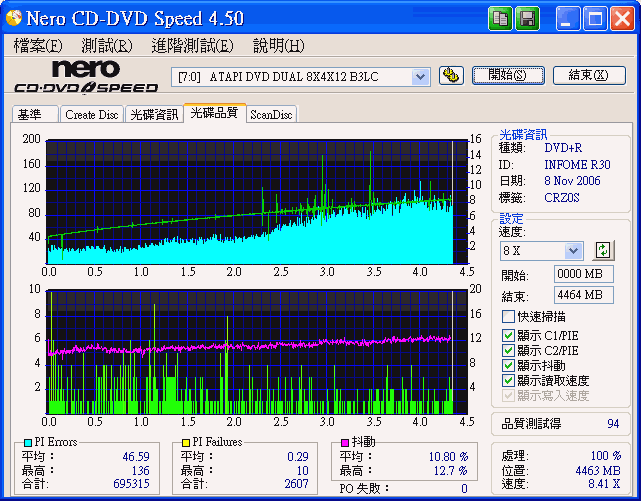The image size is (641, 501).
Task: Click the position value 4463 MB
Action: coord(598,471)
